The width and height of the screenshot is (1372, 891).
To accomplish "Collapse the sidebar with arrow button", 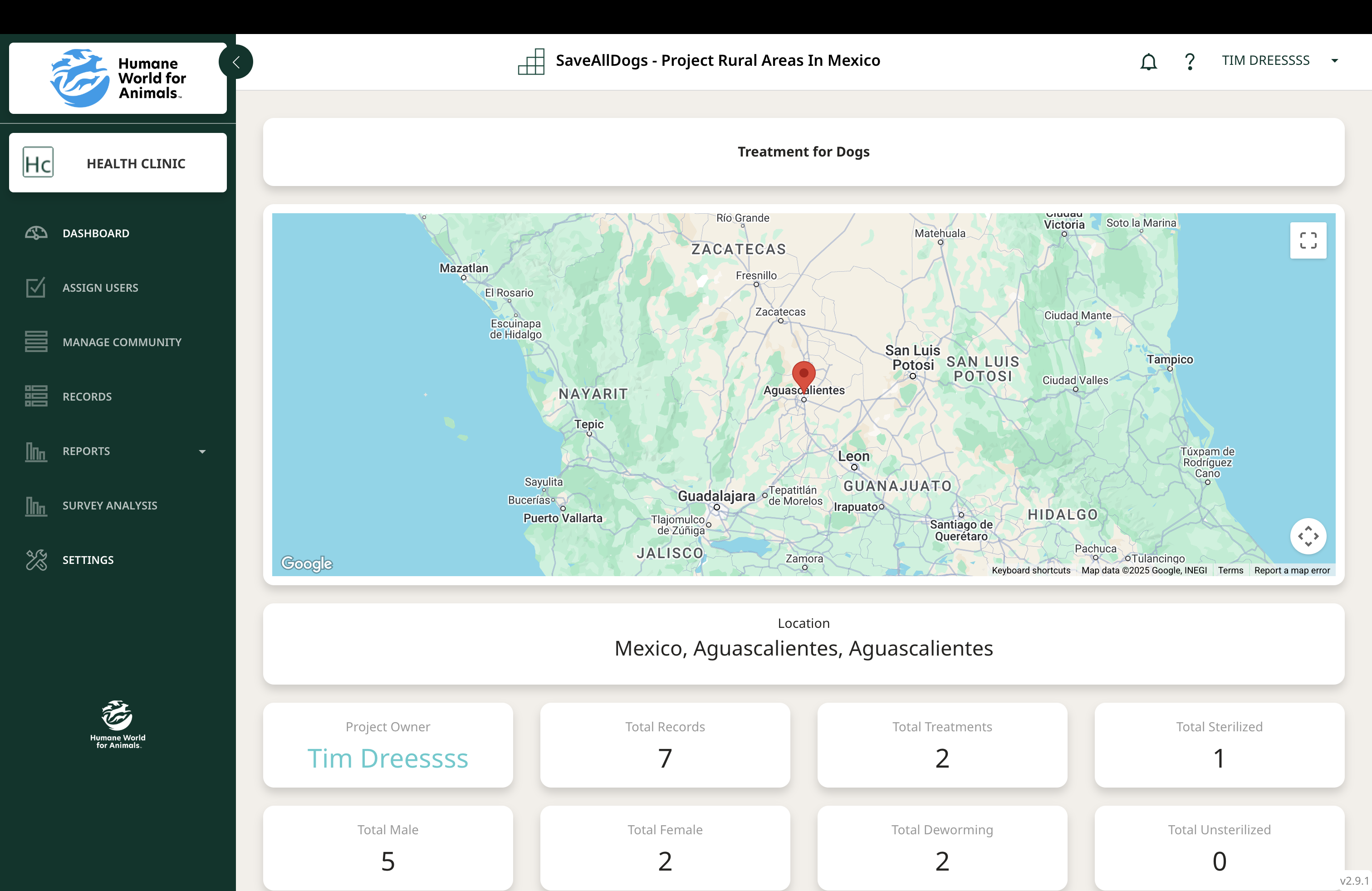I will (236, 62).
